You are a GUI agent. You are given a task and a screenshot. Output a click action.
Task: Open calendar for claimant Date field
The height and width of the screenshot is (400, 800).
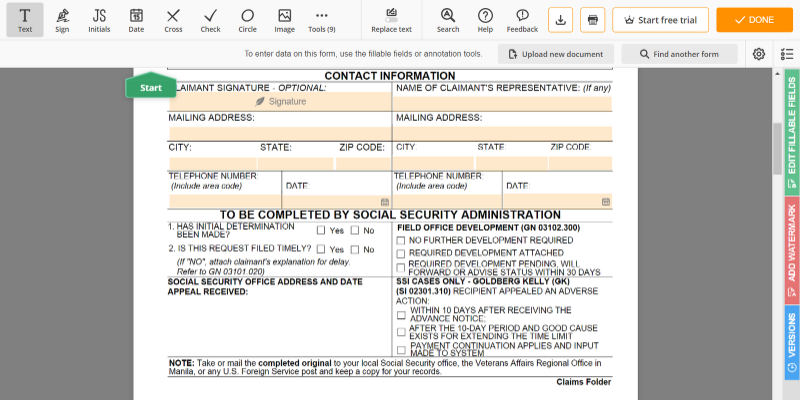point(385,202)
